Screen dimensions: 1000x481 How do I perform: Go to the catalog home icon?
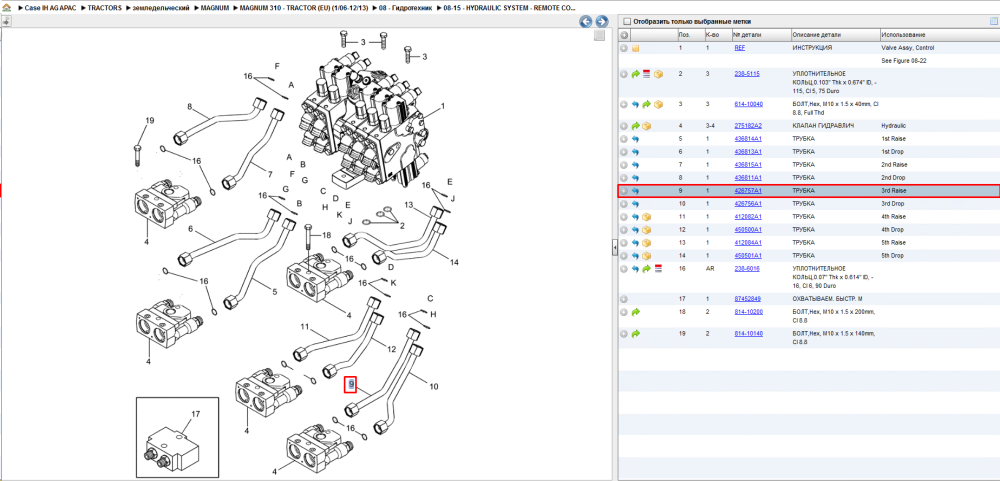[x=7, y=8]
